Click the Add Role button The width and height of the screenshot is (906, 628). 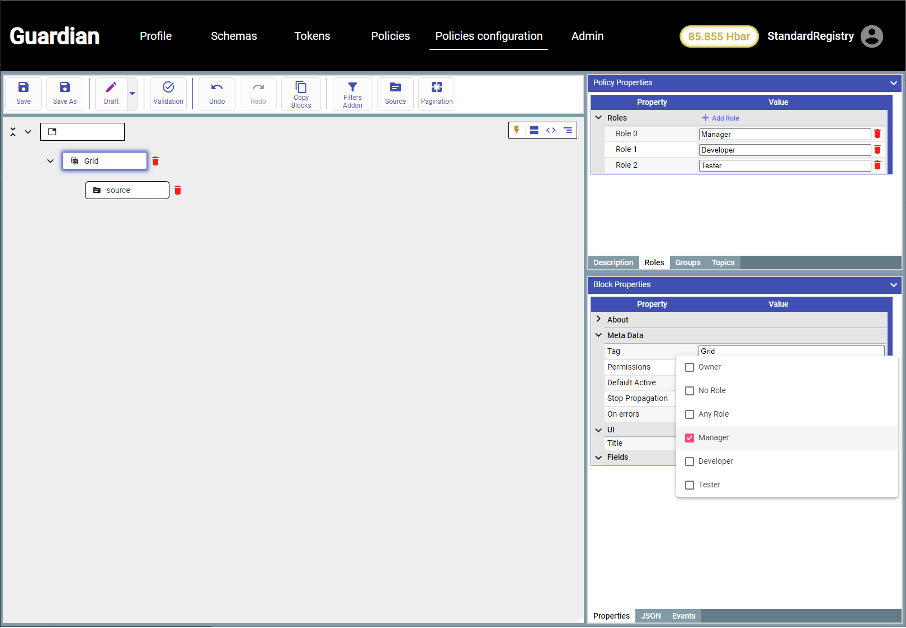[x=720, y=118]
